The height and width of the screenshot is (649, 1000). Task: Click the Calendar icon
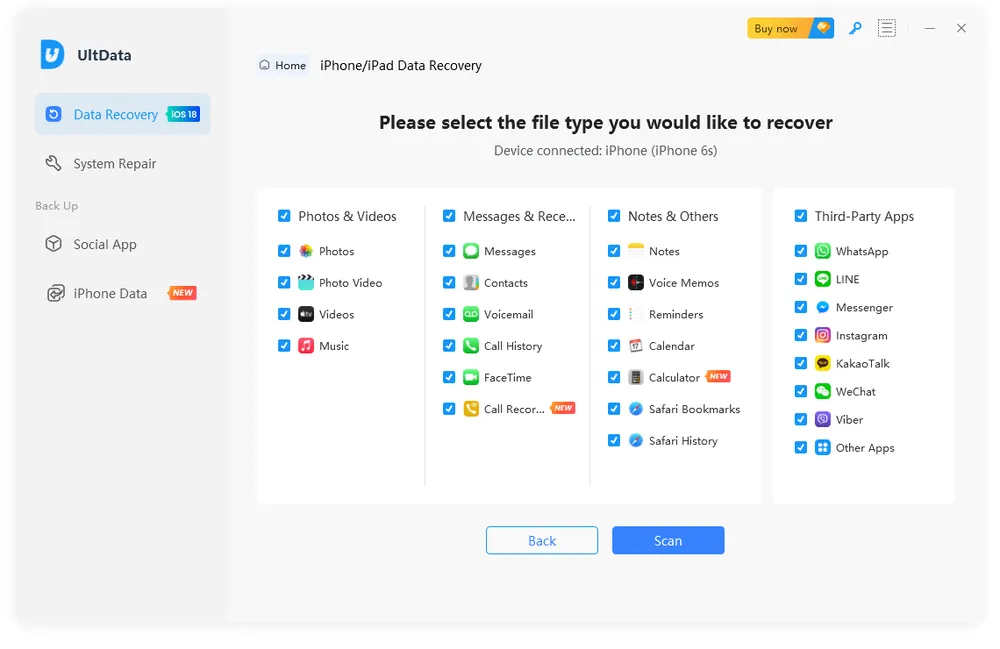636,346
